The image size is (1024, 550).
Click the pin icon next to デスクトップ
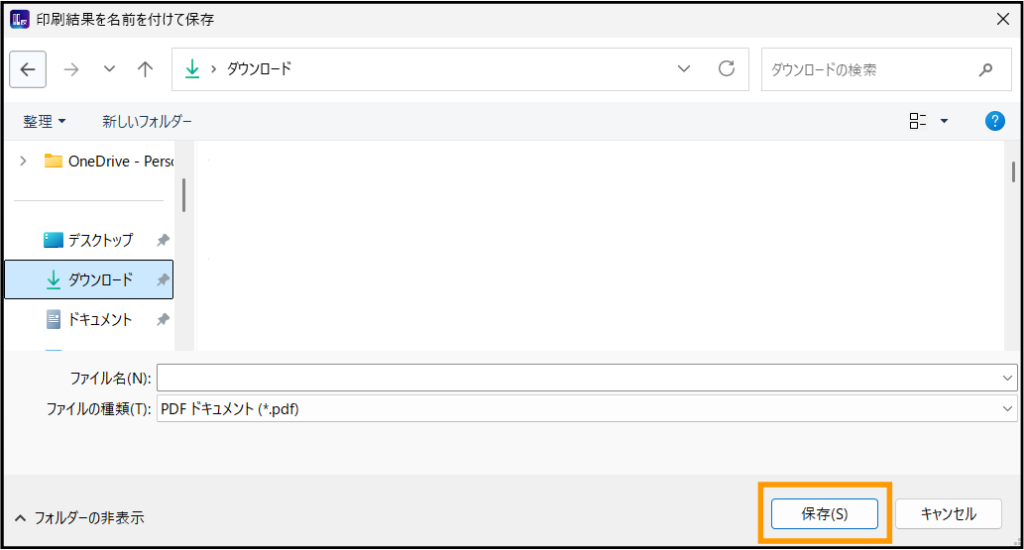[162, 240]
